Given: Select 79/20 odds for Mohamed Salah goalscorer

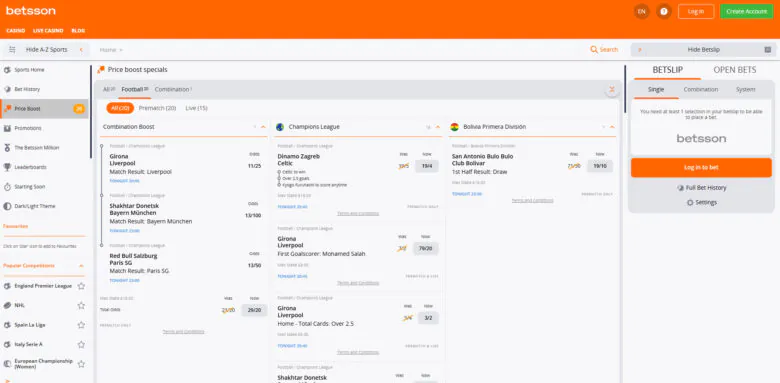Looking at the screenshot, I should [425, 248].
